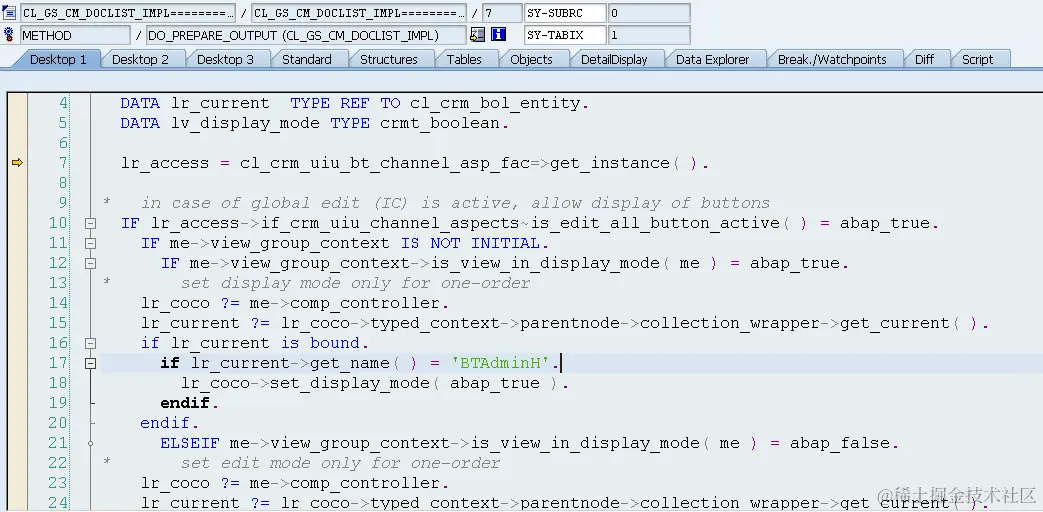Image resolution: width=1043 pixels, height=512 pixels.
Task: Click the line number field showing 7
Action: tap(502, 13)
